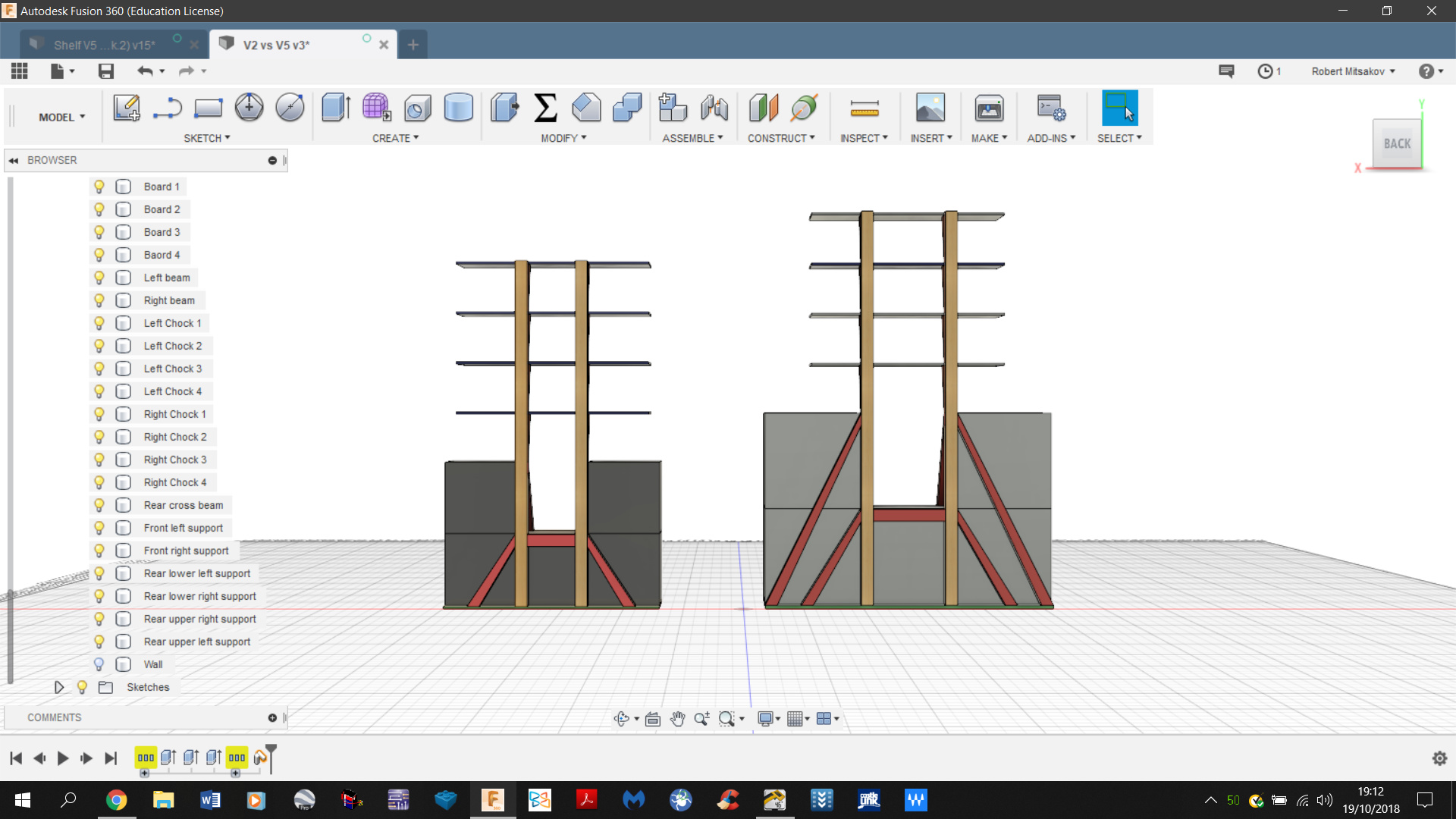Image resolution: width=1456 pixels, height=819 pixels.
Task: Open the INSPECT dropdown menu
Action: click(x=864, y=138)
